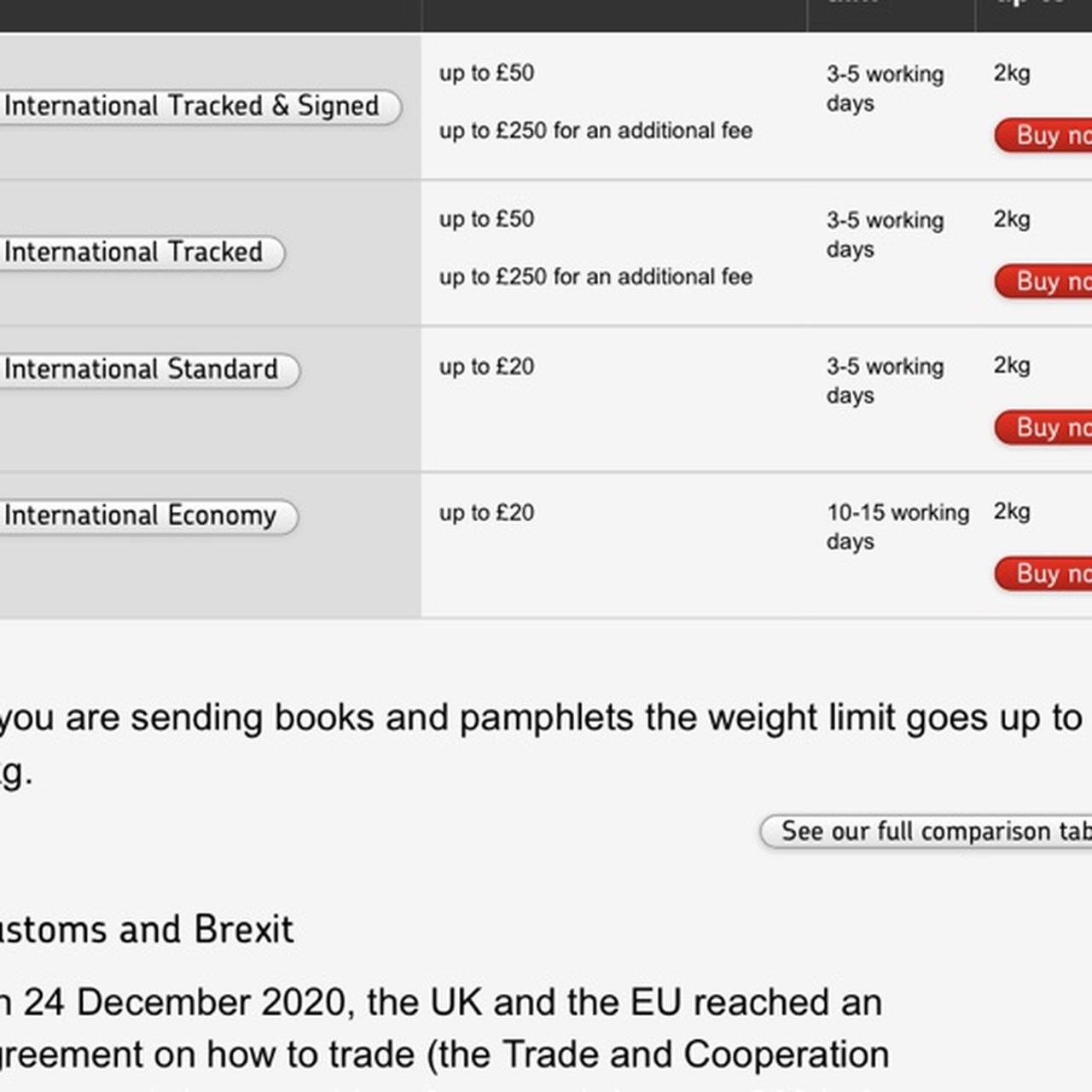Choose the International Economy service button

coord(141,515)
